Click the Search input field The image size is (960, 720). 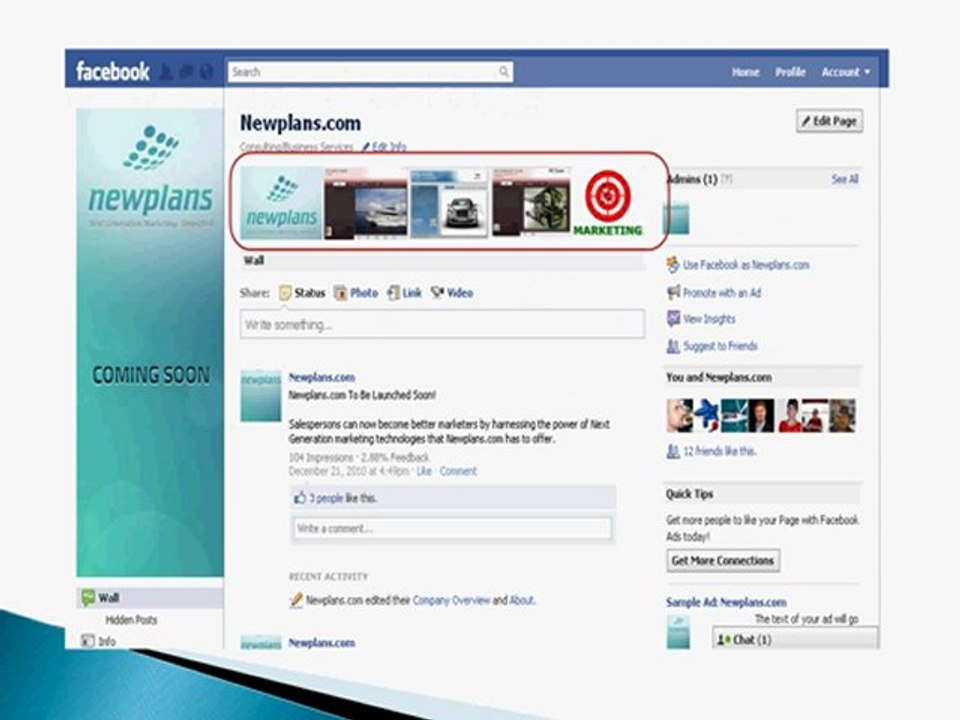[370, 72]
